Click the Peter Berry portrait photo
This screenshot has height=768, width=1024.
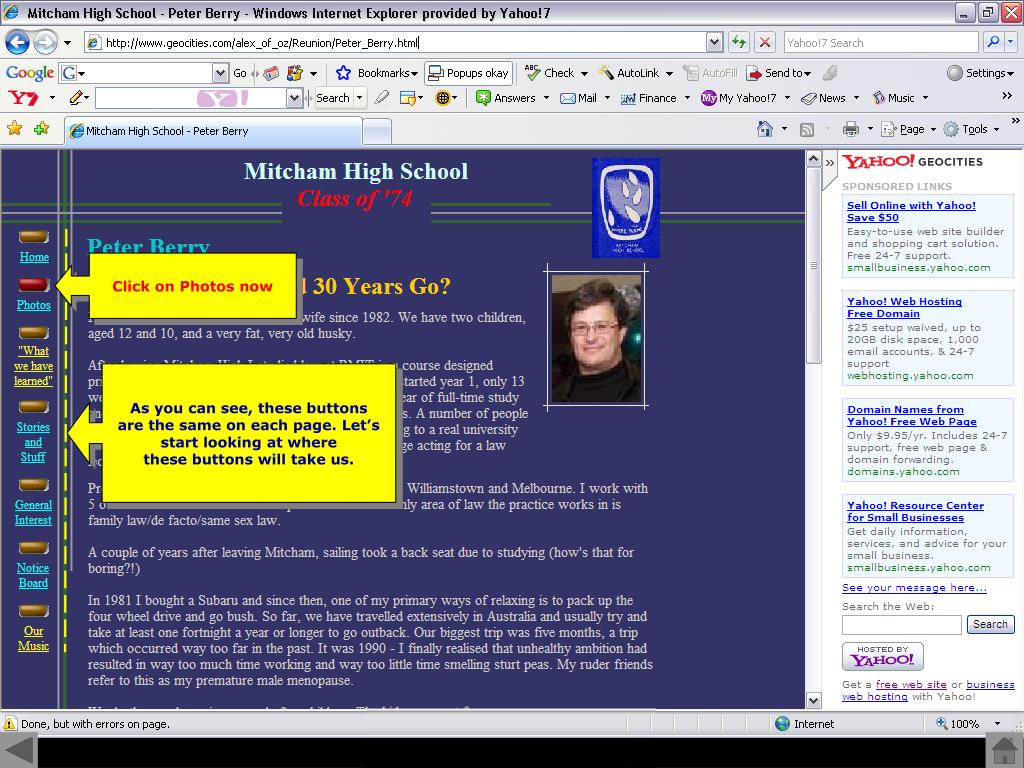point(596,338)
